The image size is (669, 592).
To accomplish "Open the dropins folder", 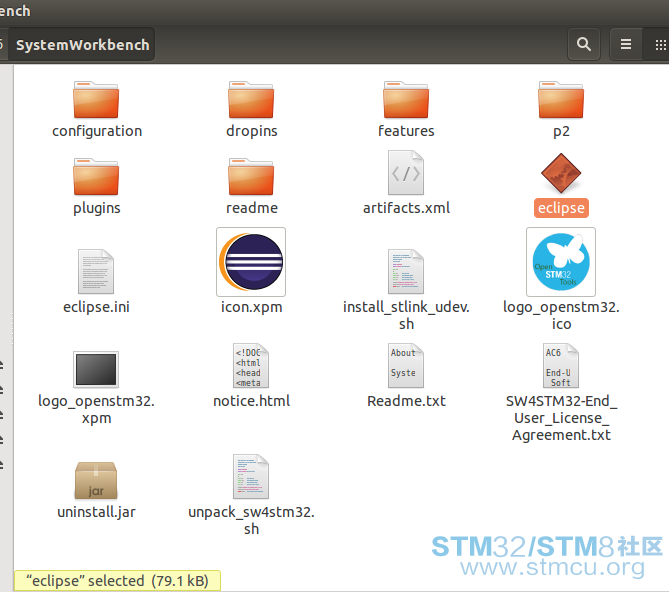I will click(x=251, y=101).
